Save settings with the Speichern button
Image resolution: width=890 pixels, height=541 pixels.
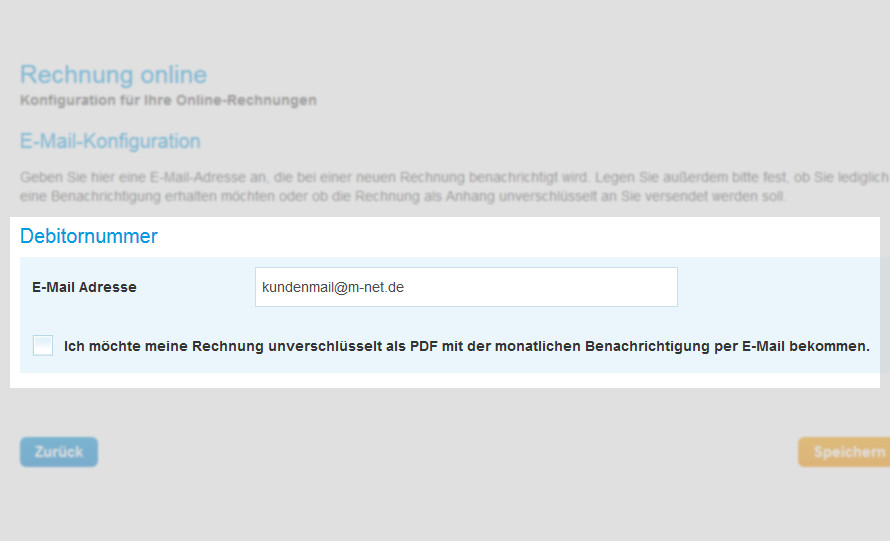(846, 452)
